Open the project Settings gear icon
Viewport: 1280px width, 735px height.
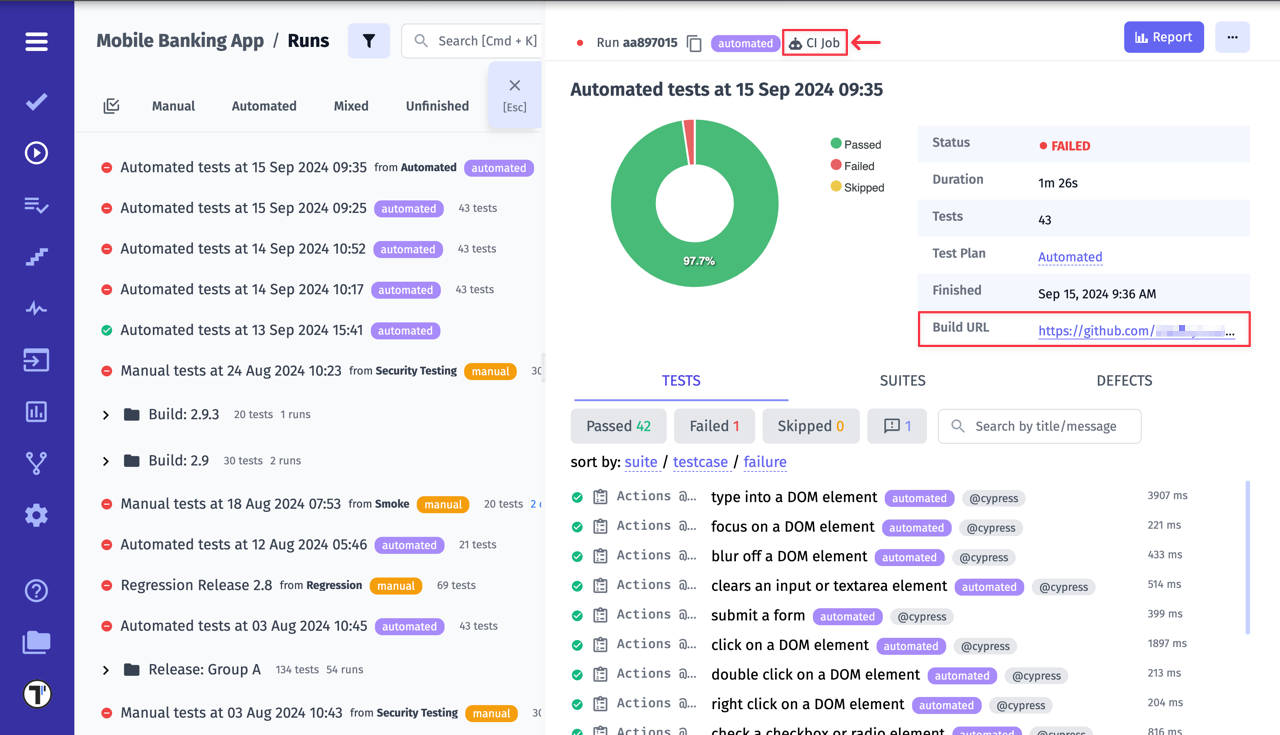click(x=36, y=515)
